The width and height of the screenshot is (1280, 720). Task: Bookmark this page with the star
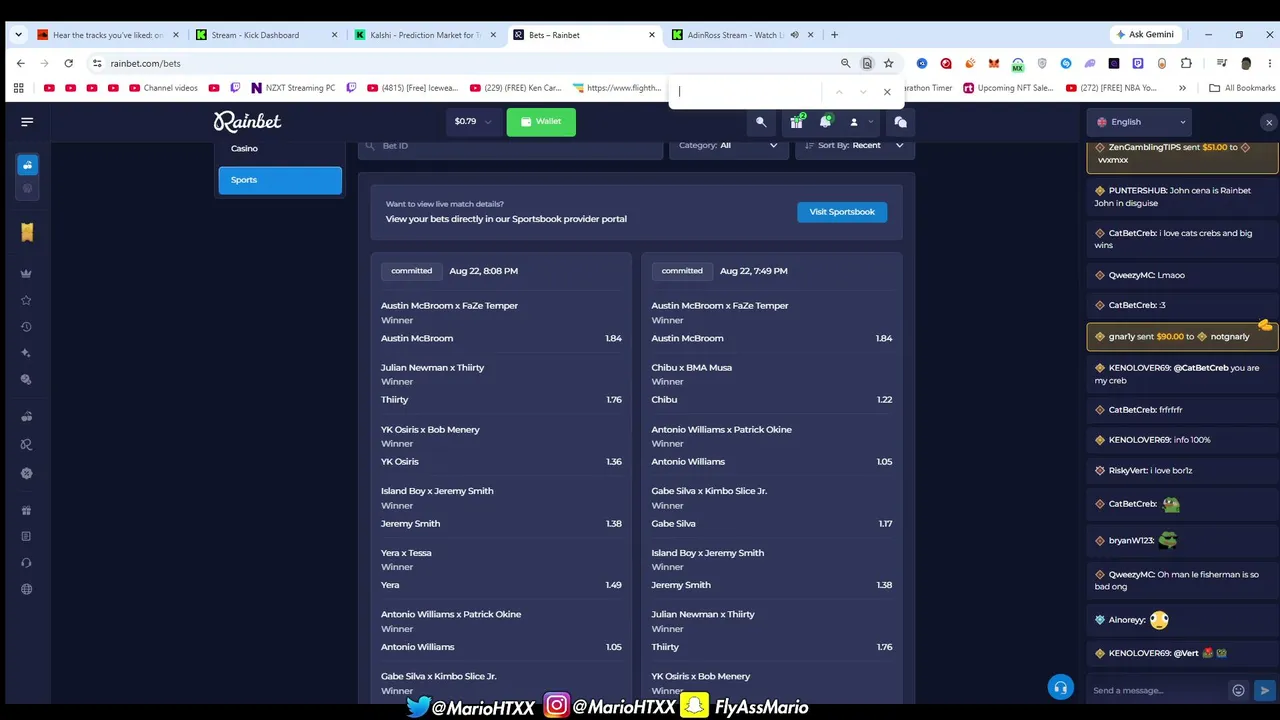click(888, 63)
